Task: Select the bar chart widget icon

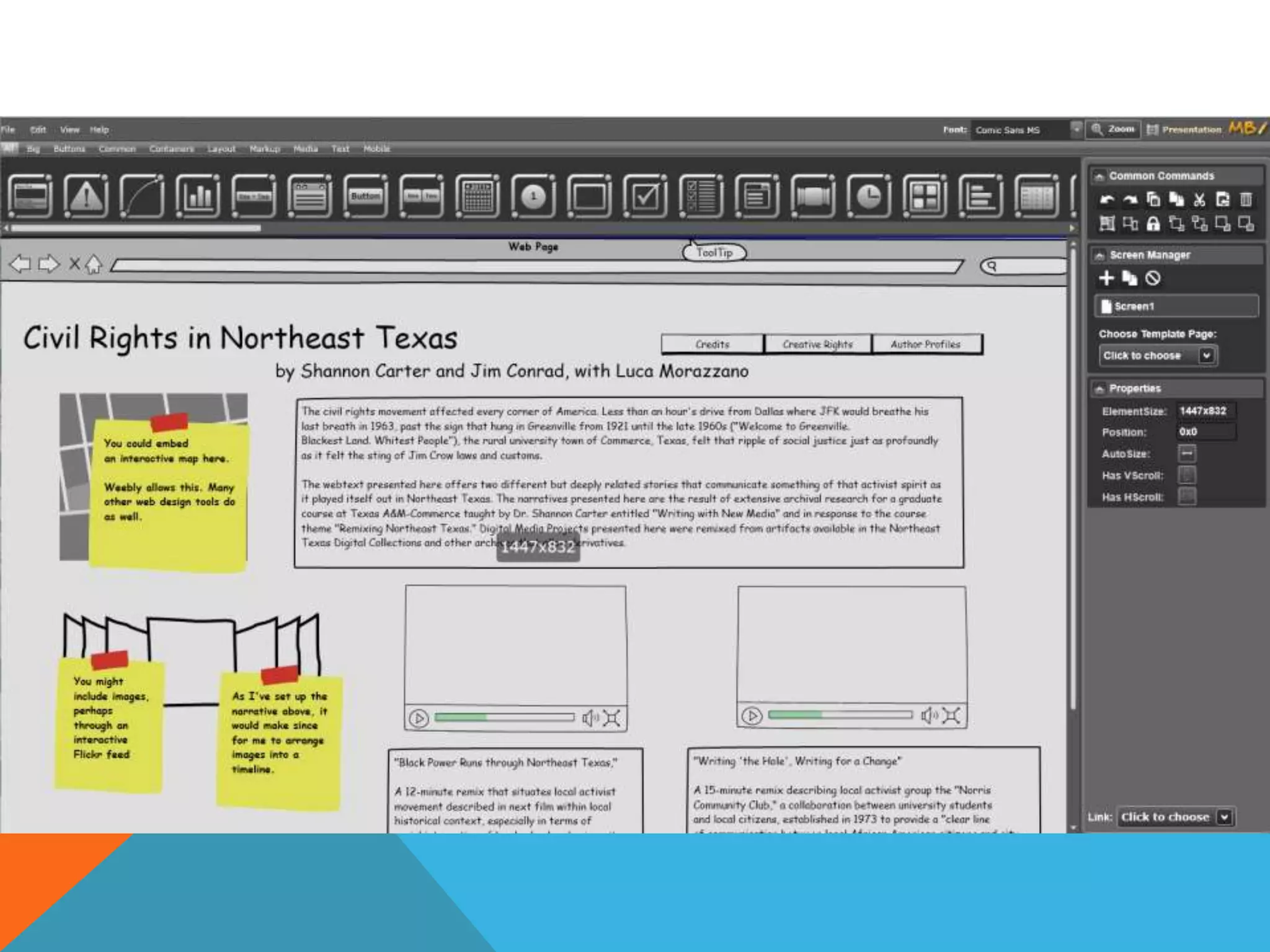Action: [x=198, y=197]
